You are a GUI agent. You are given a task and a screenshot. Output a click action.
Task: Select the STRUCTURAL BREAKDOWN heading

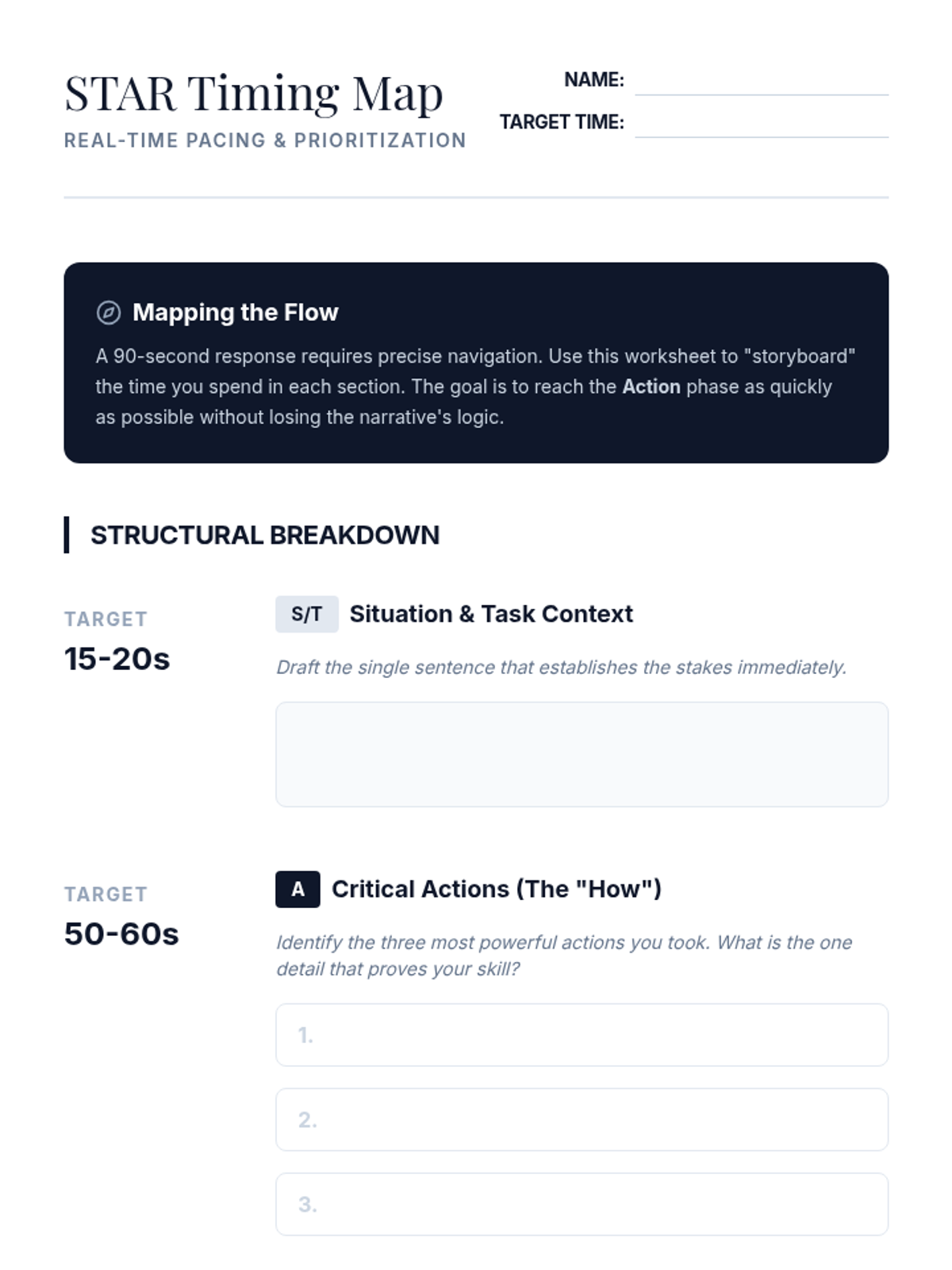[264, 535]
